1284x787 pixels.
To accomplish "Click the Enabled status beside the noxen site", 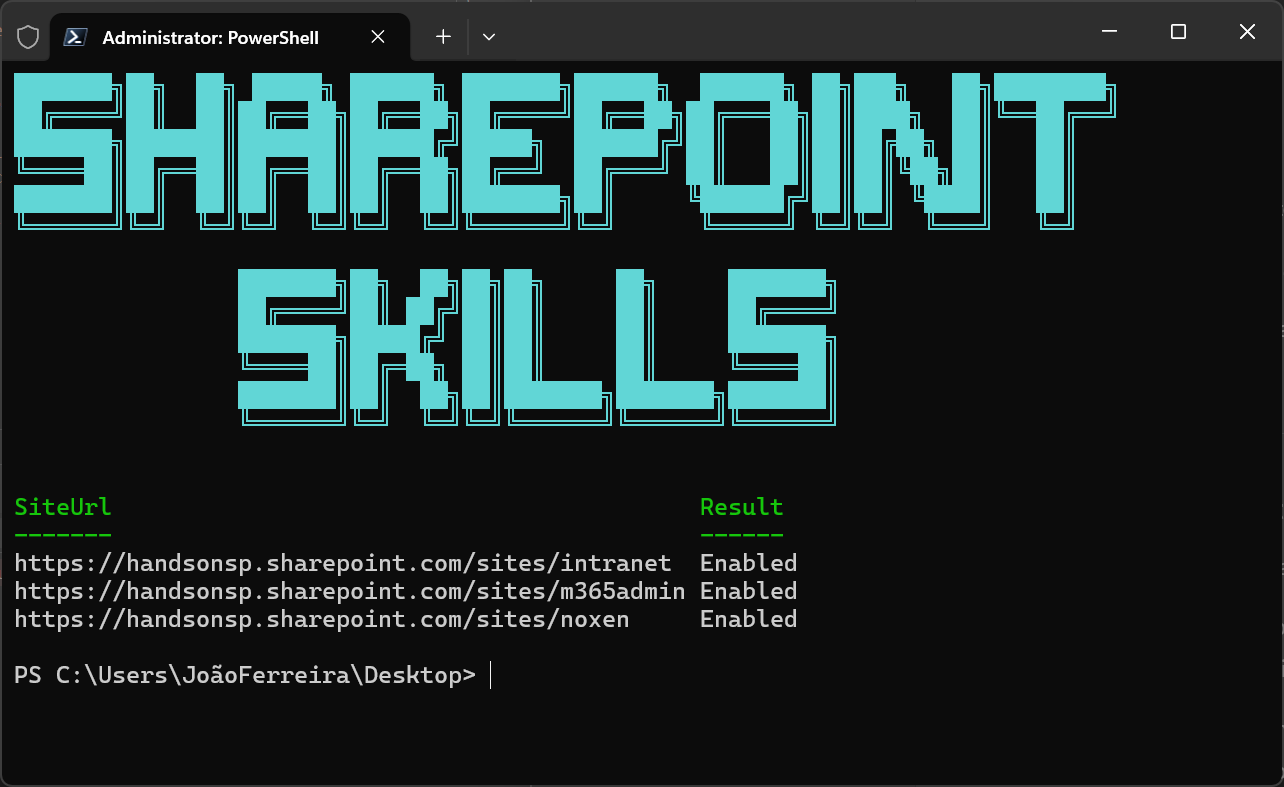I will [748, 619].
